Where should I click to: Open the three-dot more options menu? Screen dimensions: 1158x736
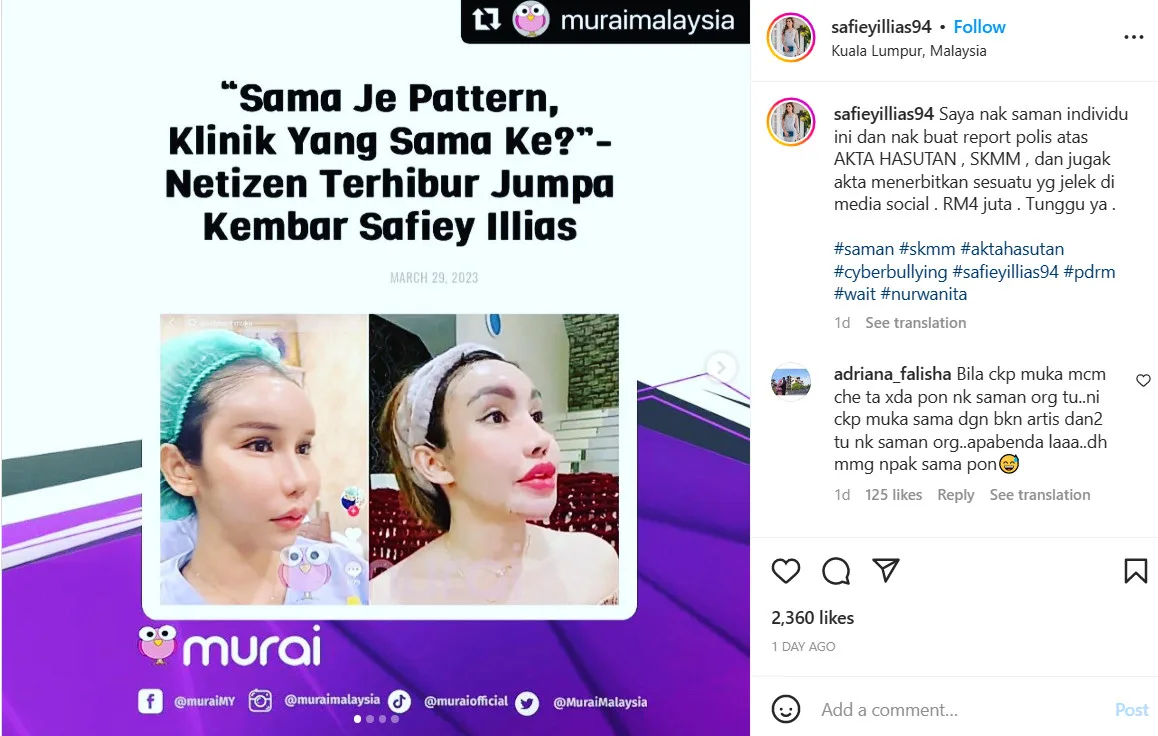point(1134,37)
